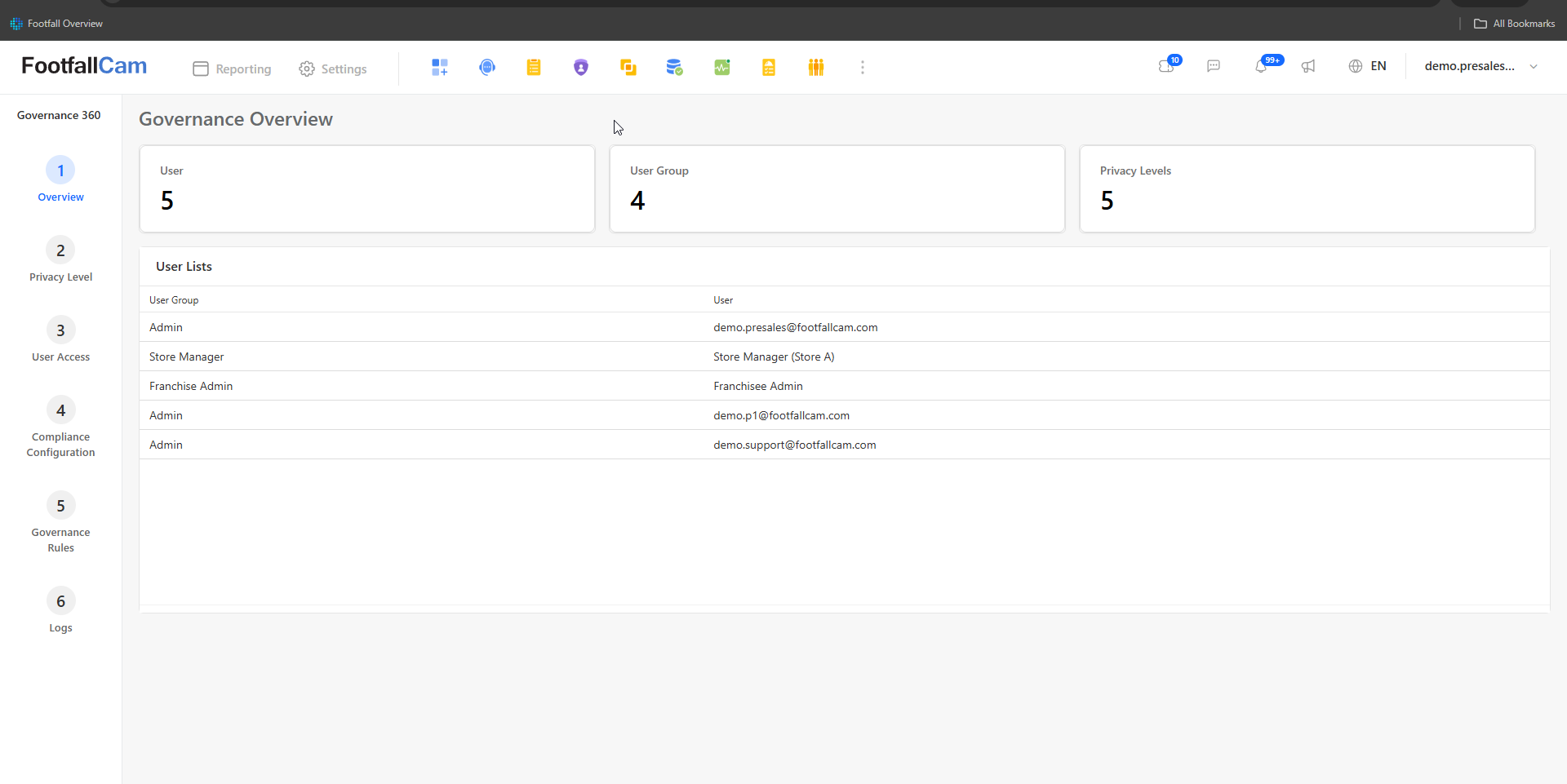Click the Governance 360 sidebar title

click(x=59, y=115)
